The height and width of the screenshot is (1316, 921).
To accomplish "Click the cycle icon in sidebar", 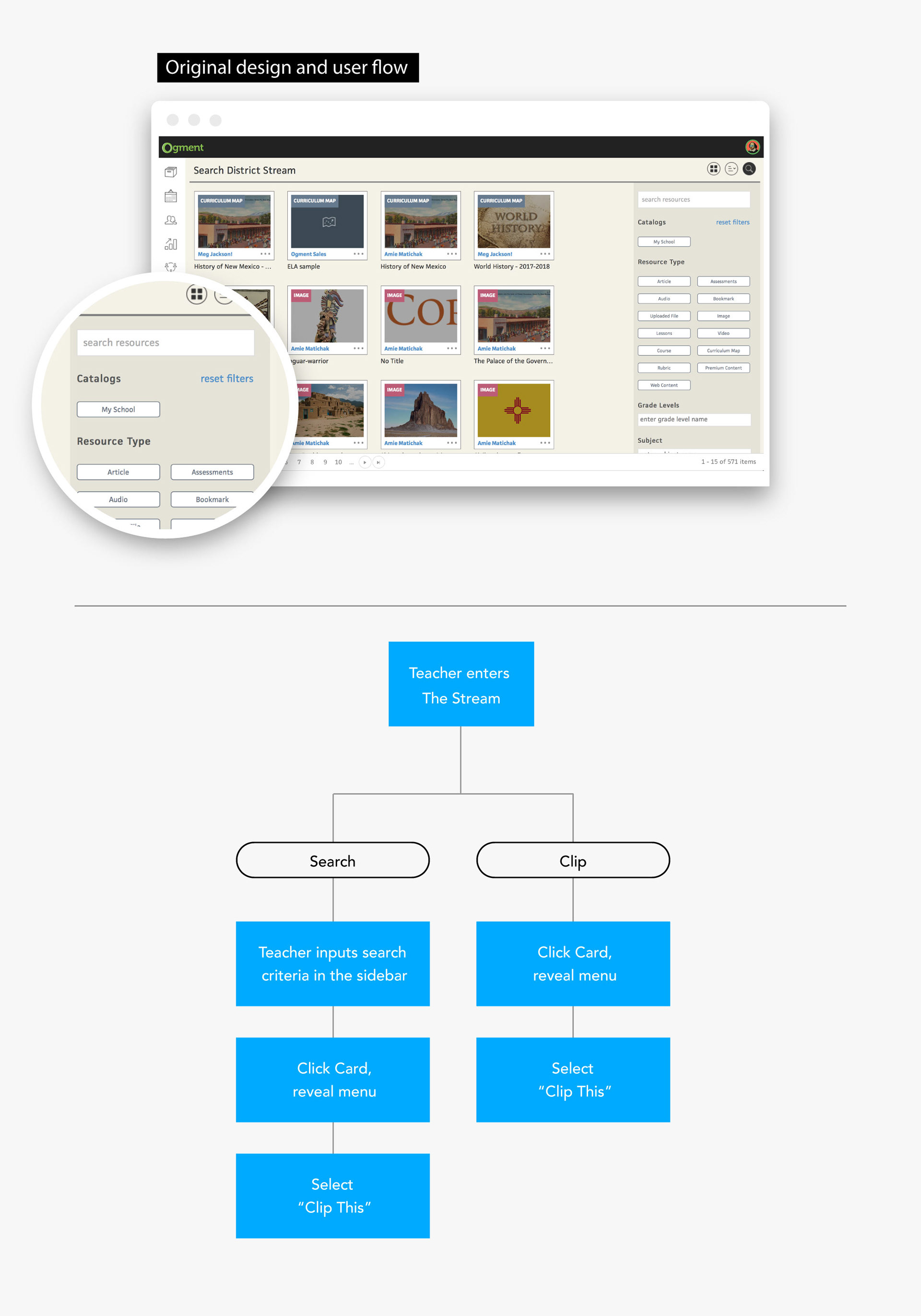I will click(x=171, y=267).
